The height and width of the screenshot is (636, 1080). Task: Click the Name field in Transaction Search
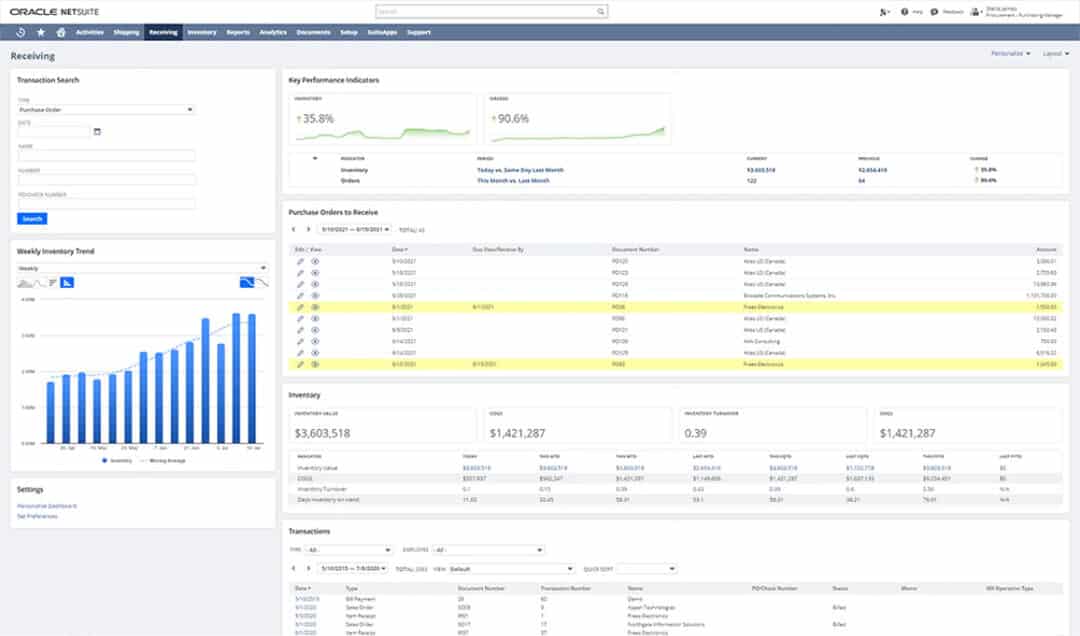(106, 156)
